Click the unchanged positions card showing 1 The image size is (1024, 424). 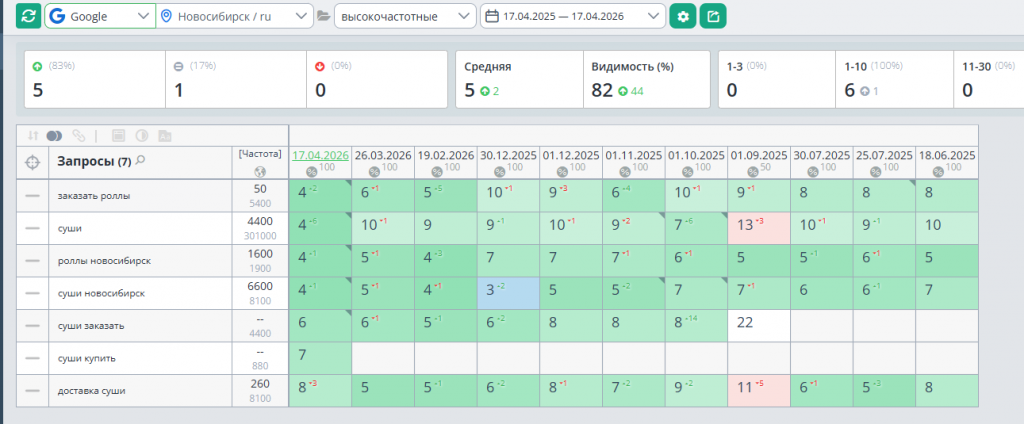[x=236, y=79]
